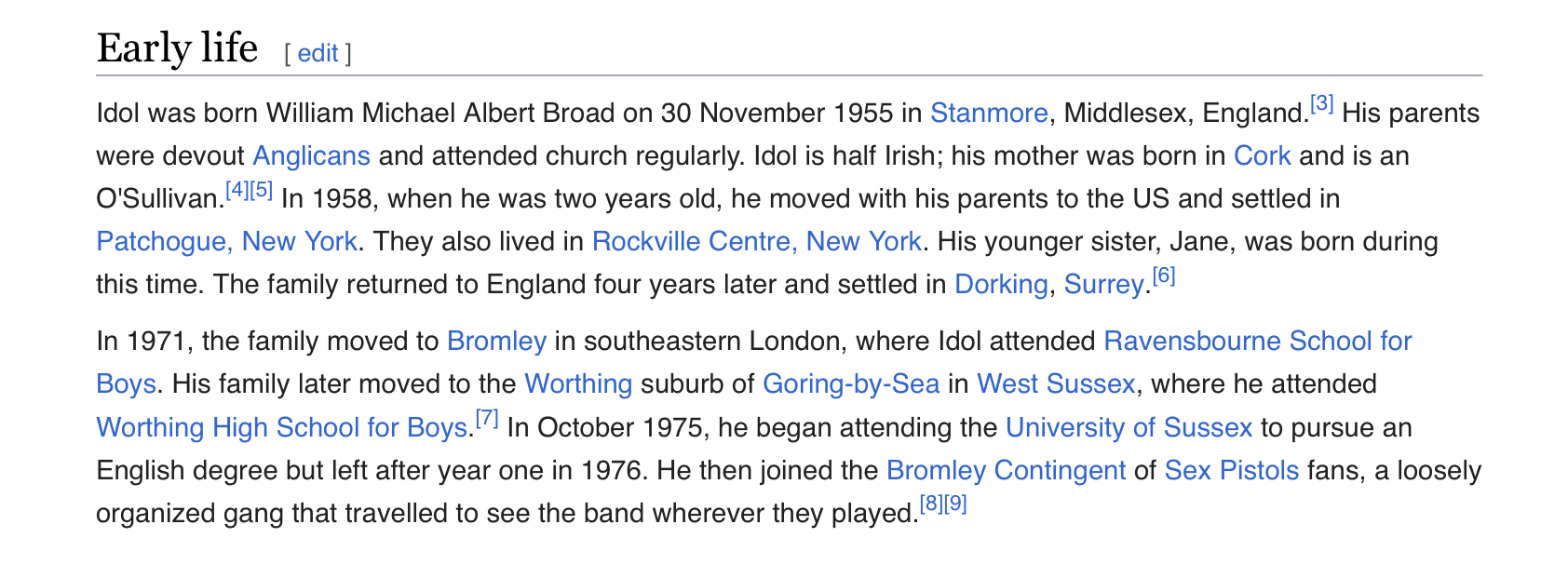Screen dimensions: 1568x578
Task: Open the Cork article link
Action: point(1262,155)
